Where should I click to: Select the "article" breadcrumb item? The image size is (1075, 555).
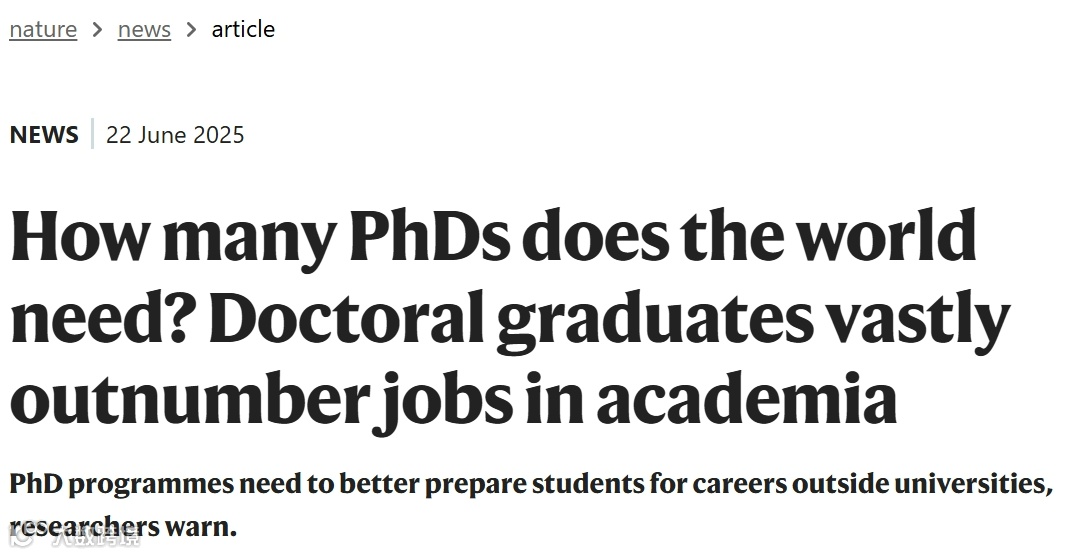(243, 30)
